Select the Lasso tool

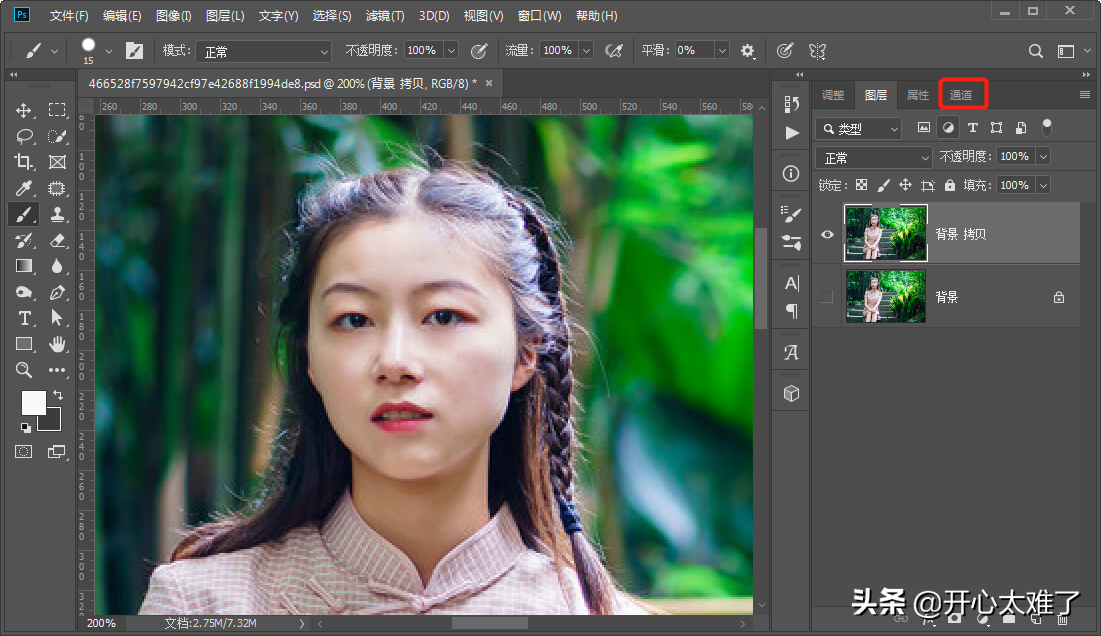(24, 136)
